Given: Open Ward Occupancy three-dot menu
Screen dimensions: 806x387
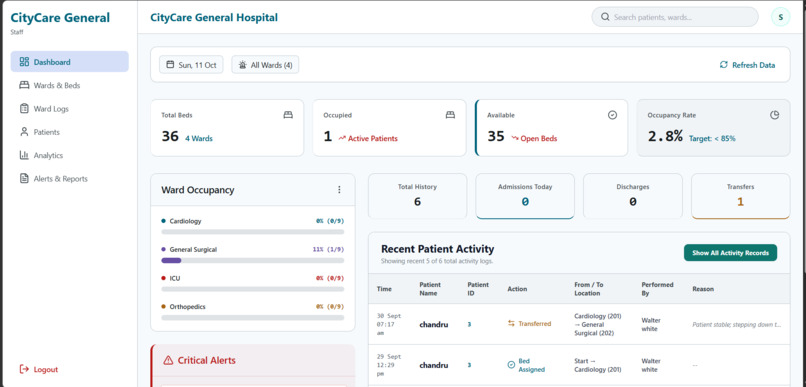Looking at the screenshot, I should pos(339,190).
